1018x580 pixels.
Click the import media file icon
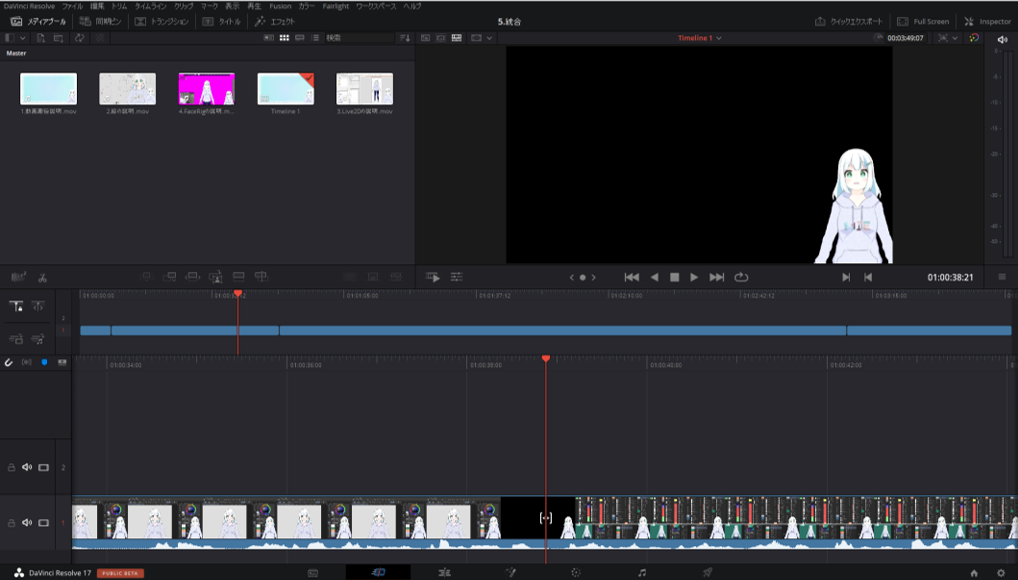click(x=40, y=38)
